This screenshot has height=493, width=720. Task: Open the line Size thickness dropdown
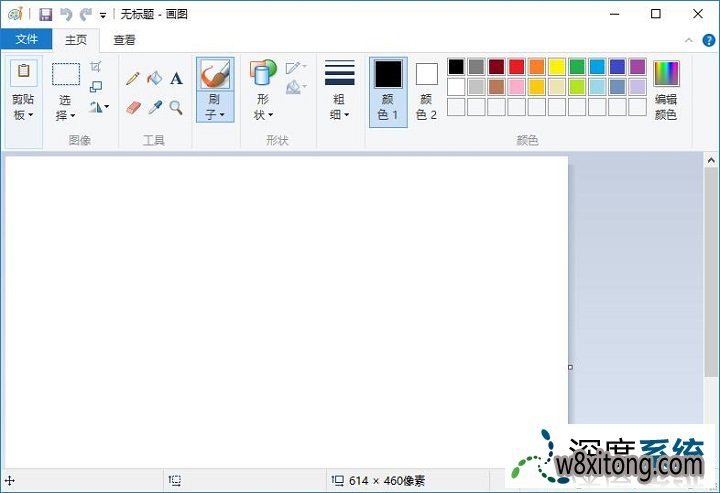(x=340, y=108)
